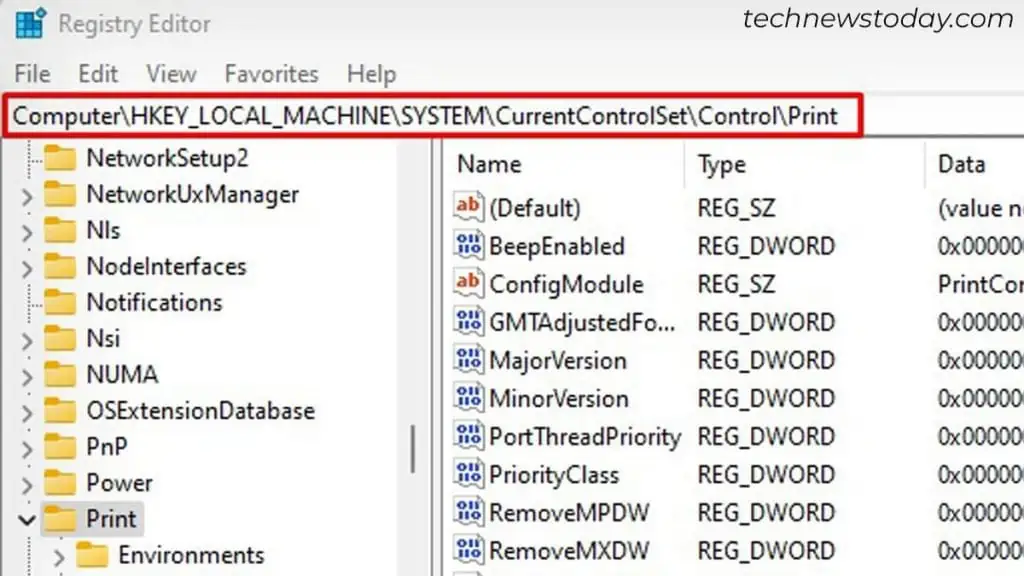1024x576 pixels.
Task: Open the Favorites menu
Action: point(272,74)
